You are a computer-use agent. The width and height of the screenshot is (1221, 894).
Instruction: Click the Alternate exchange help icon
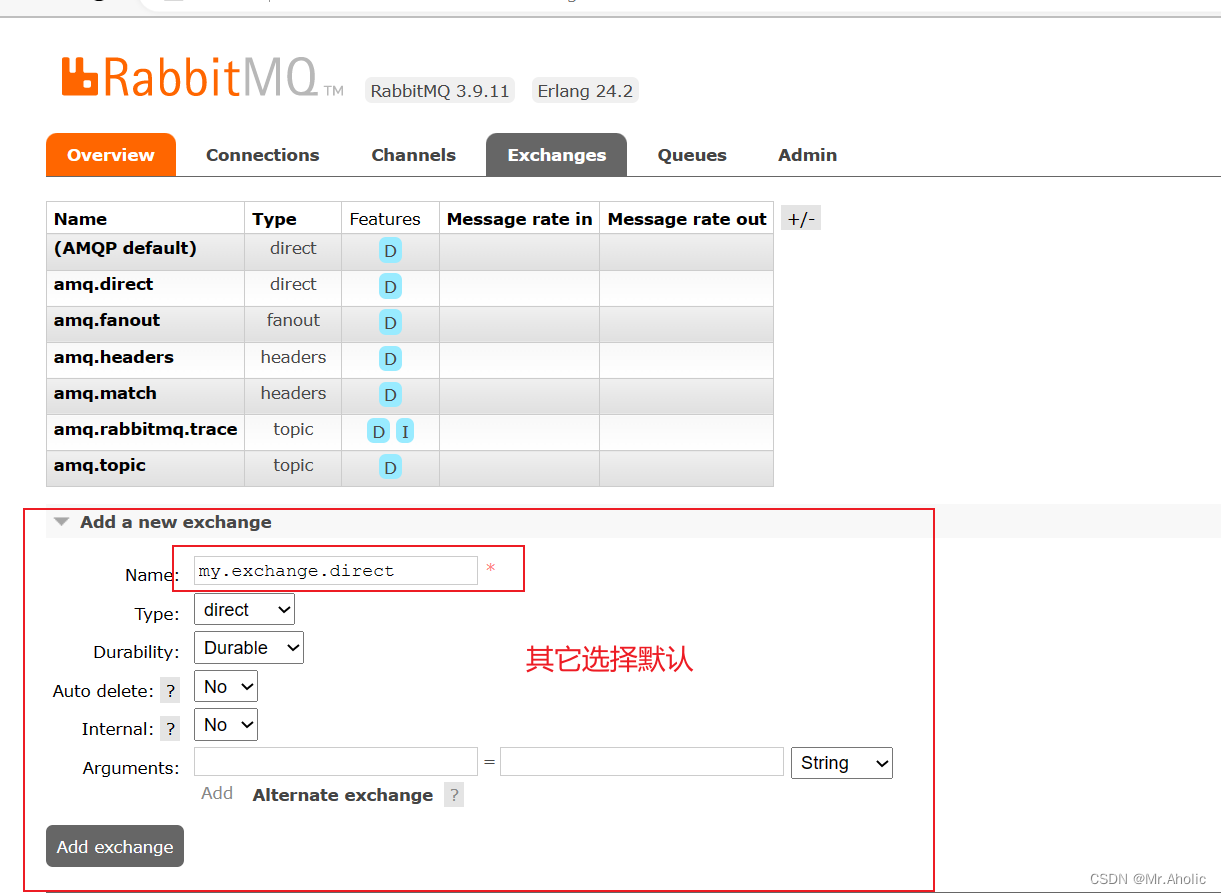pyautogui.click(x=453, y=795)
